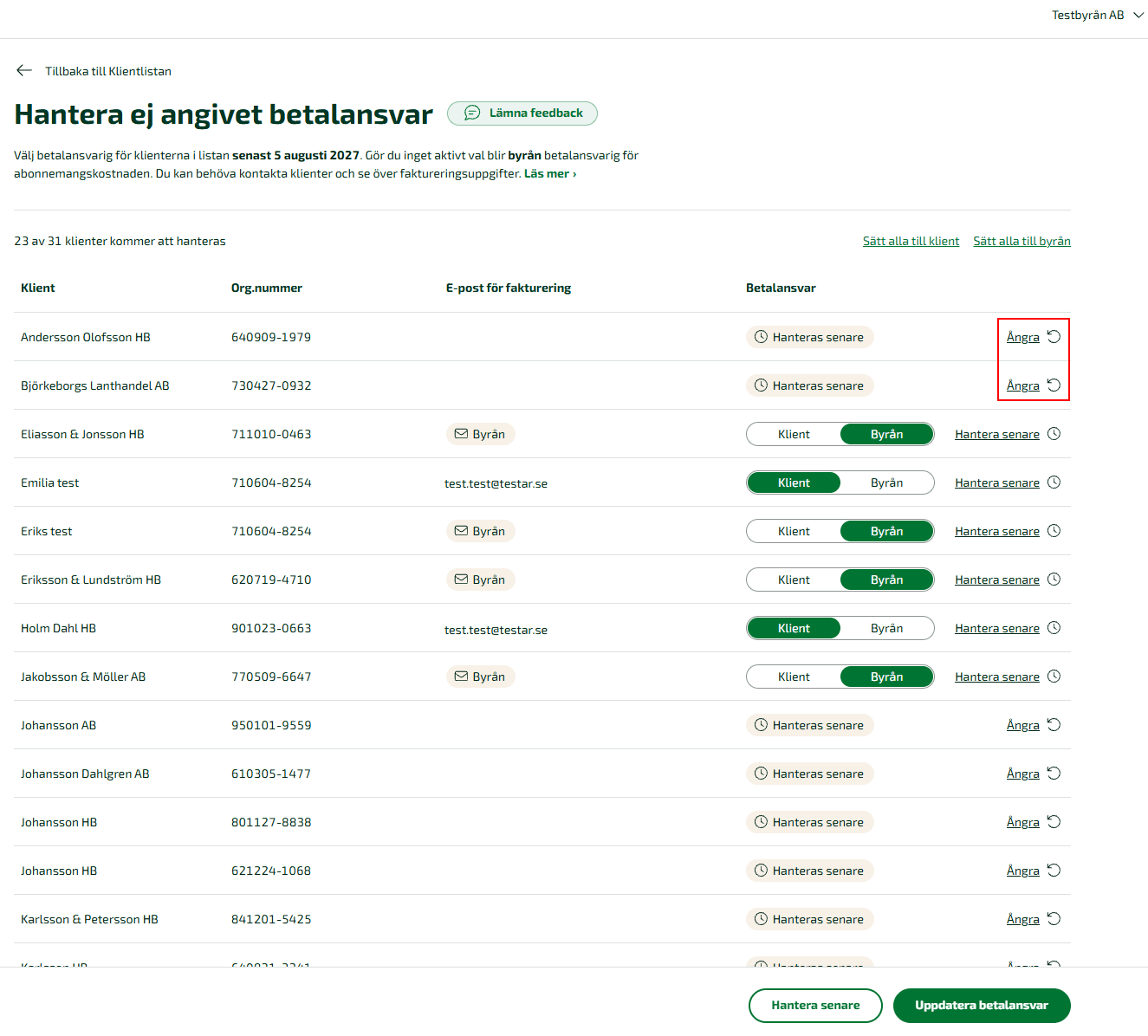This screenshot has width=1148, height=1036.
Task: Click the undo icon for Andersson Olofsson HB
Action: 1054,337
